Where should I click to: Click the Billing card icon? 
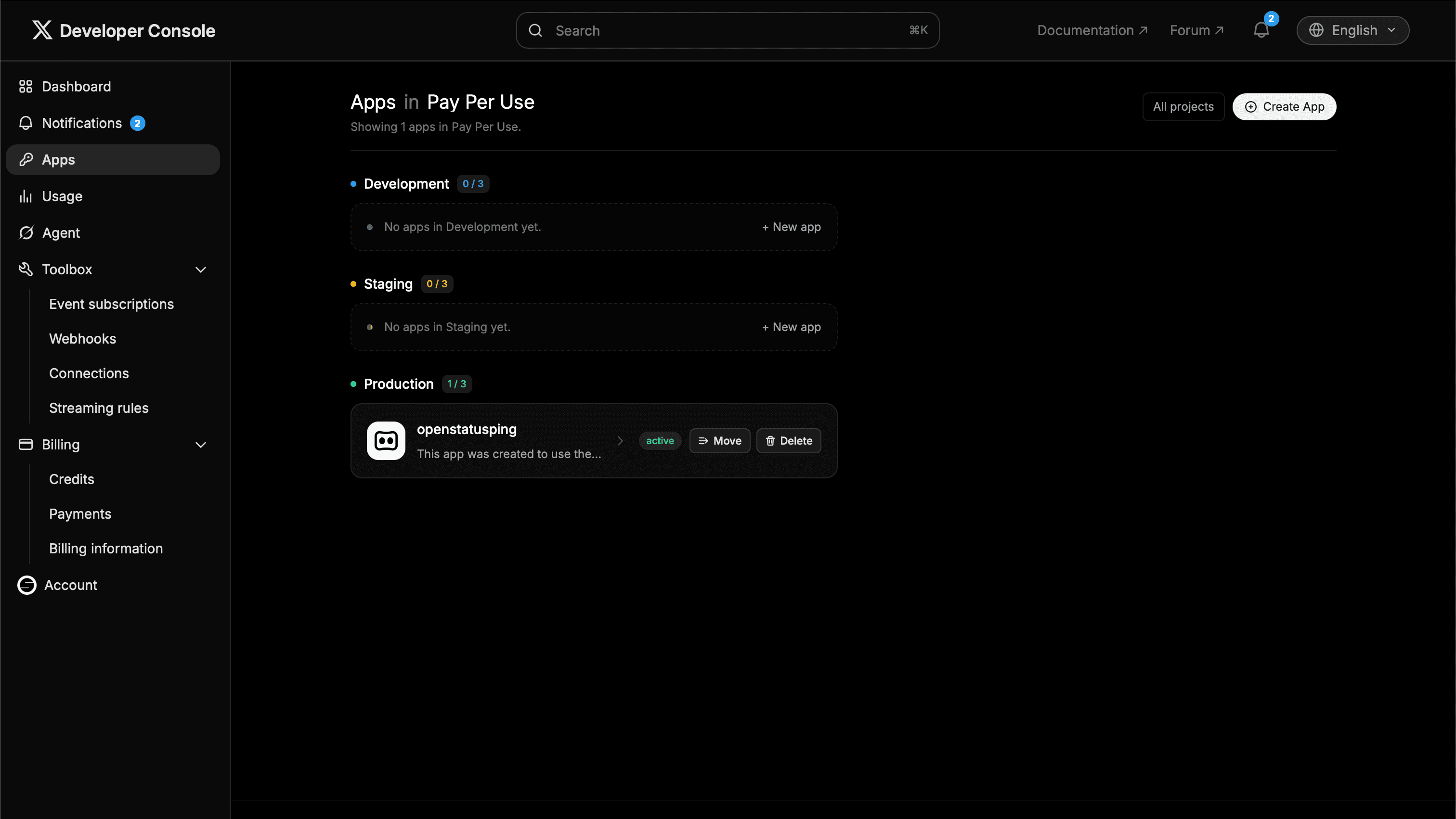point(26,445)
